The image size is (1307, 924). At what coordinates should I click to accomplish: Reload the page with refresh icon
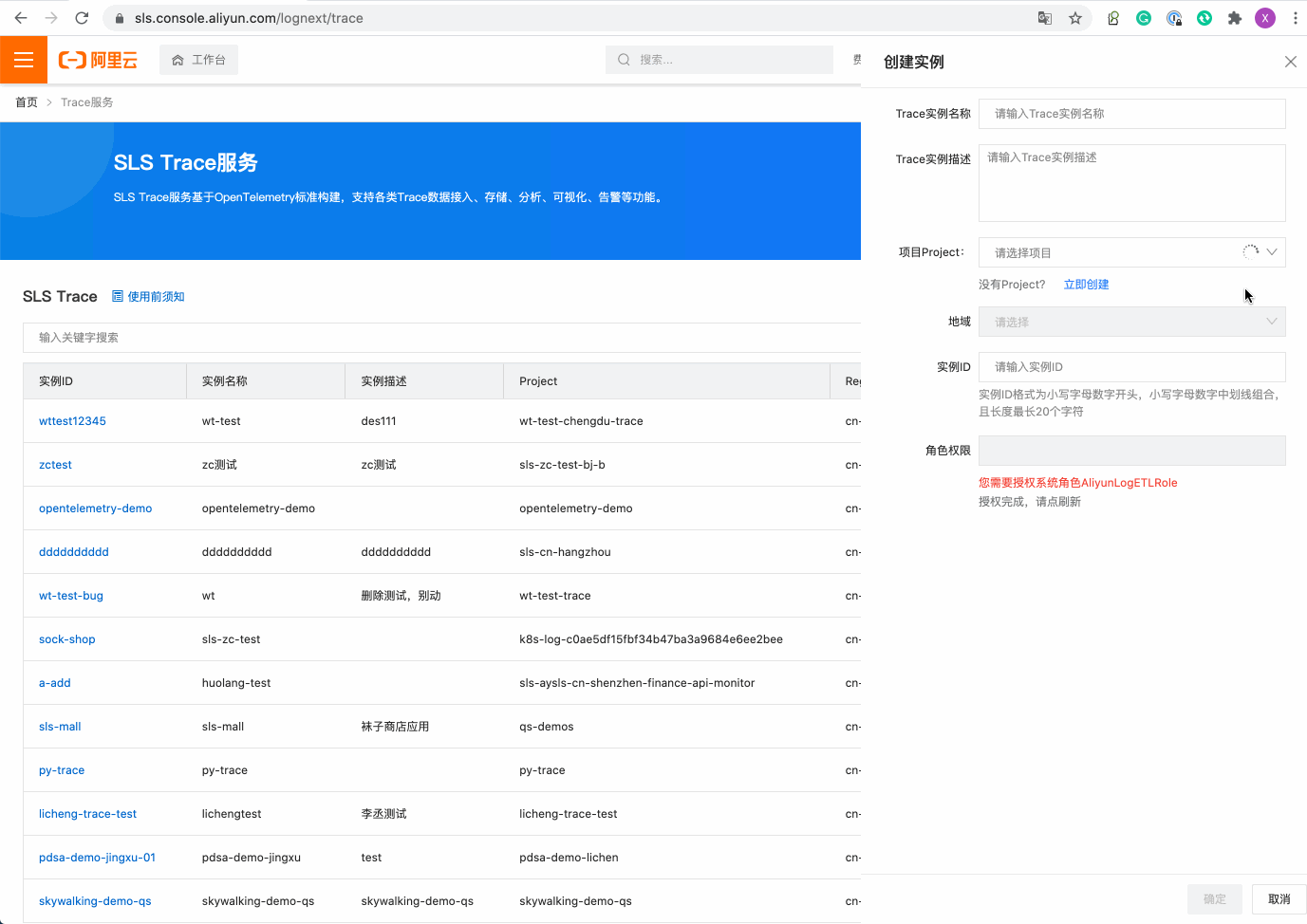[x=82, y=18]
